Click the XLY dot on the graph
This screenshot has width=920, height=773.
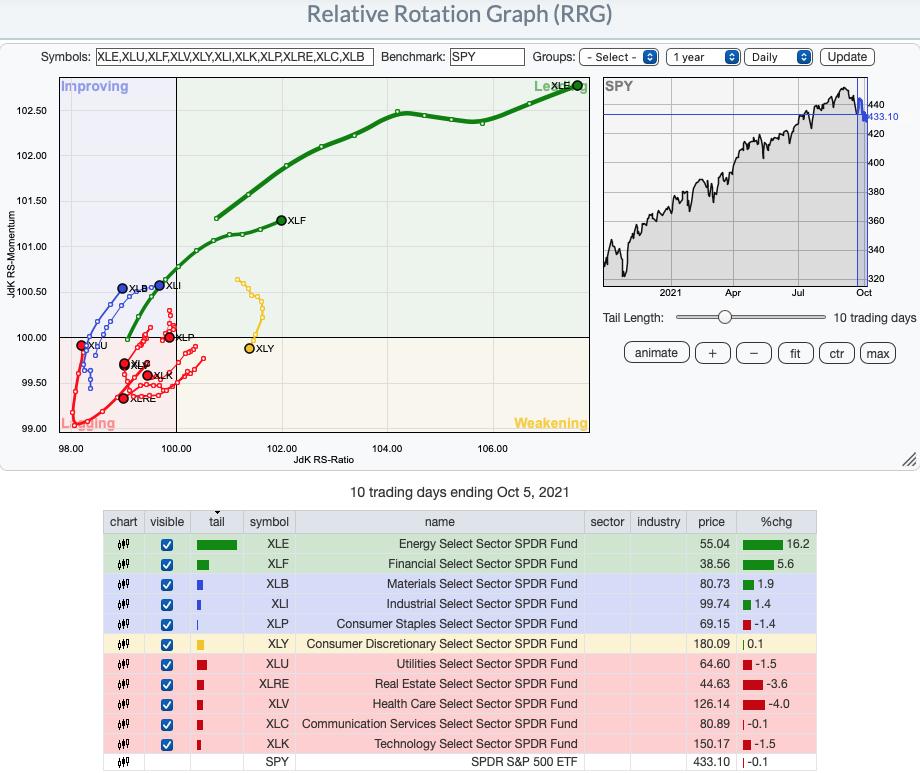(249, 348)
